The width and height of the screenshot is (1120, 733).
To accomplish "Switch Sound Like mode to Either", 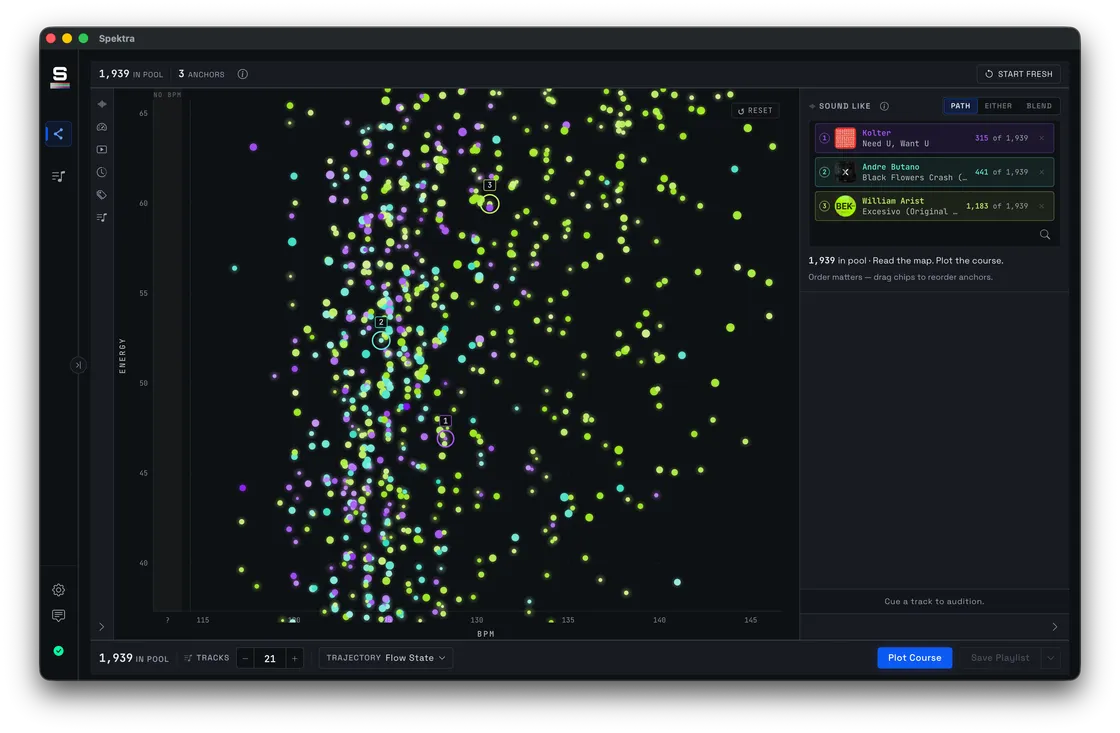I will click(998, 106).
